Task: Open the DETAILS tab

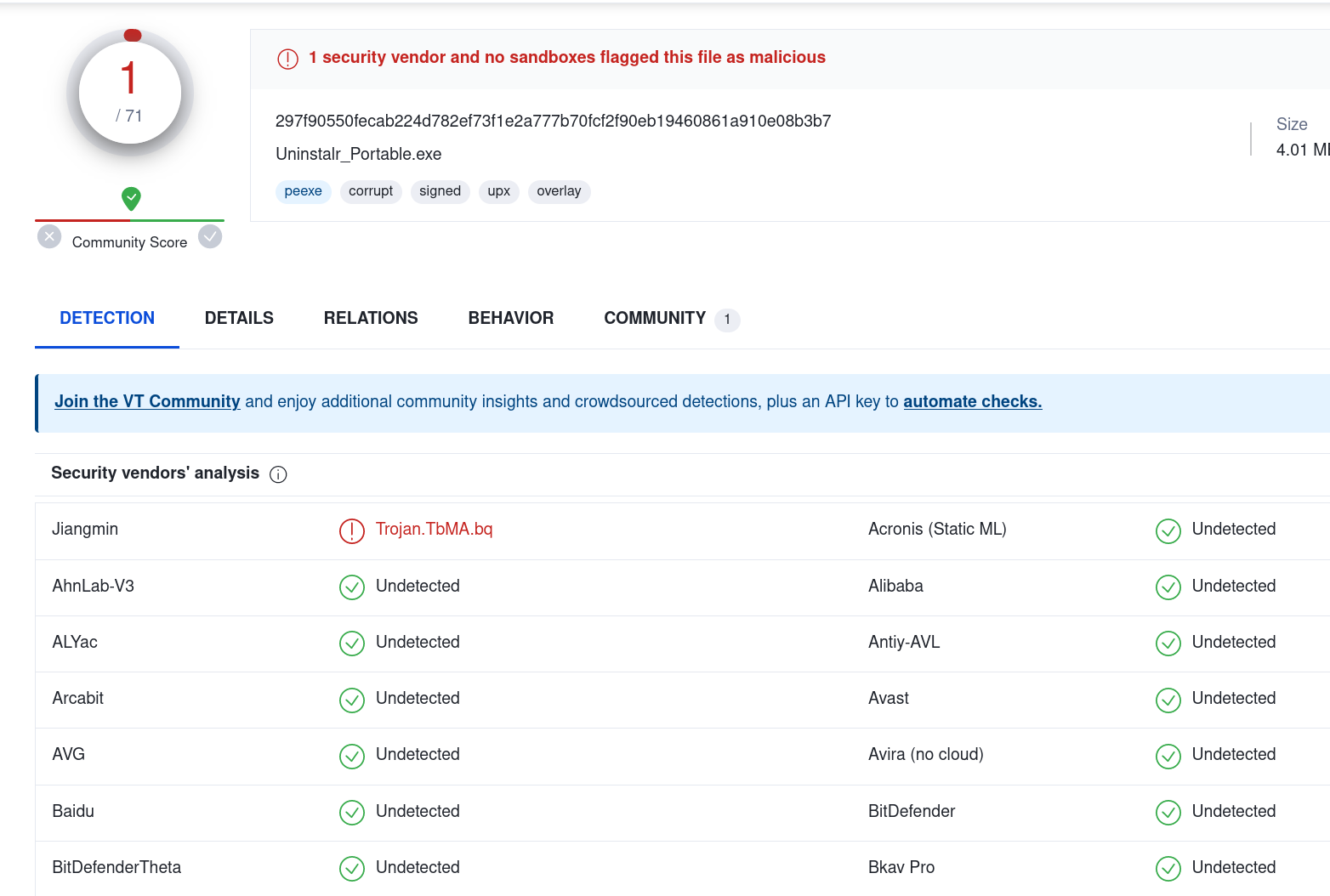Action: coord(239,318)
